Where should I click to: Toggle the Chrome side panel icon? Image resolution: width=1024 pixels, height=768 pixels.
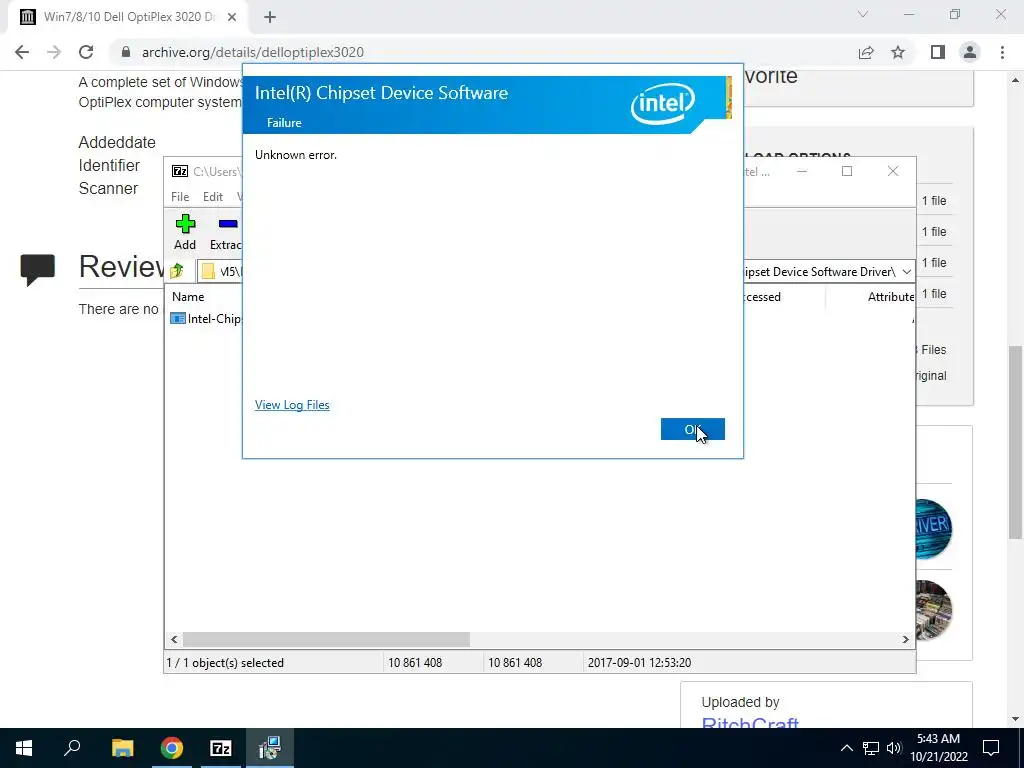(938, 52)
